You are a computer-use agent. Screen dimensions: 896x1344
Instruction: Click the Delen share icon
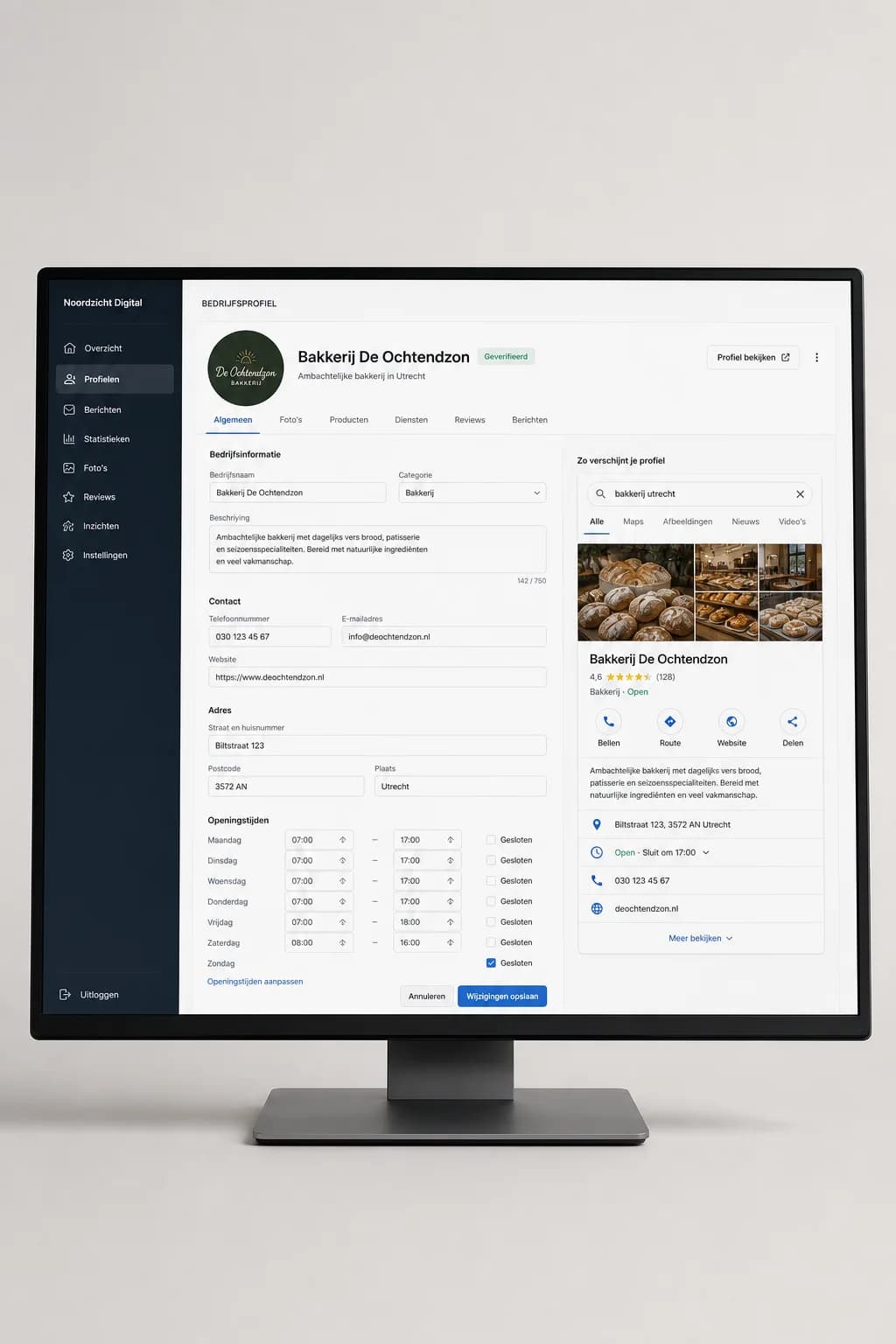[x=792, y=721]
